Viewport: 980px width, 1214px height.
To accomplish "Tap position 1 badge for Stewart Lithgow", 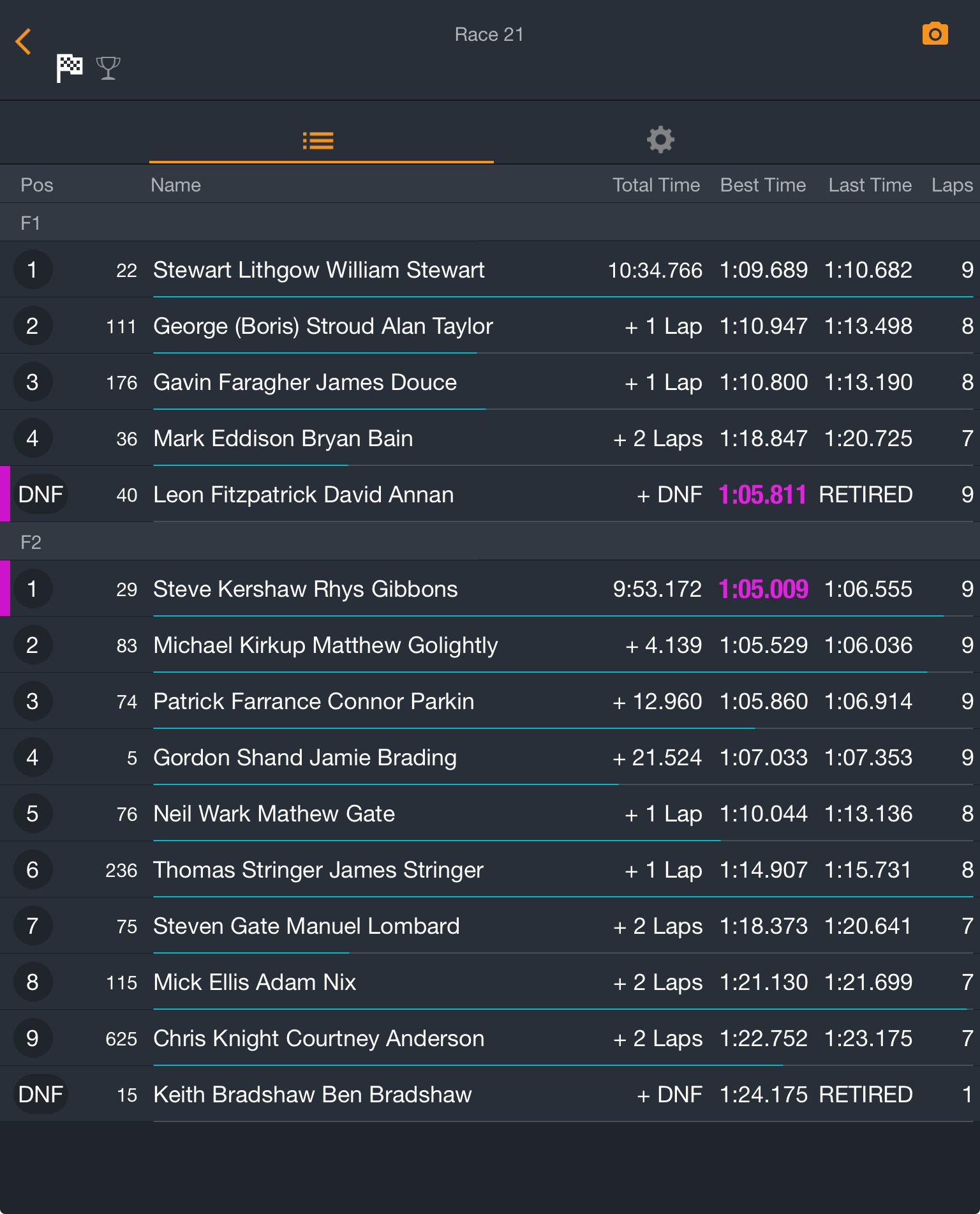I will 33,270.
